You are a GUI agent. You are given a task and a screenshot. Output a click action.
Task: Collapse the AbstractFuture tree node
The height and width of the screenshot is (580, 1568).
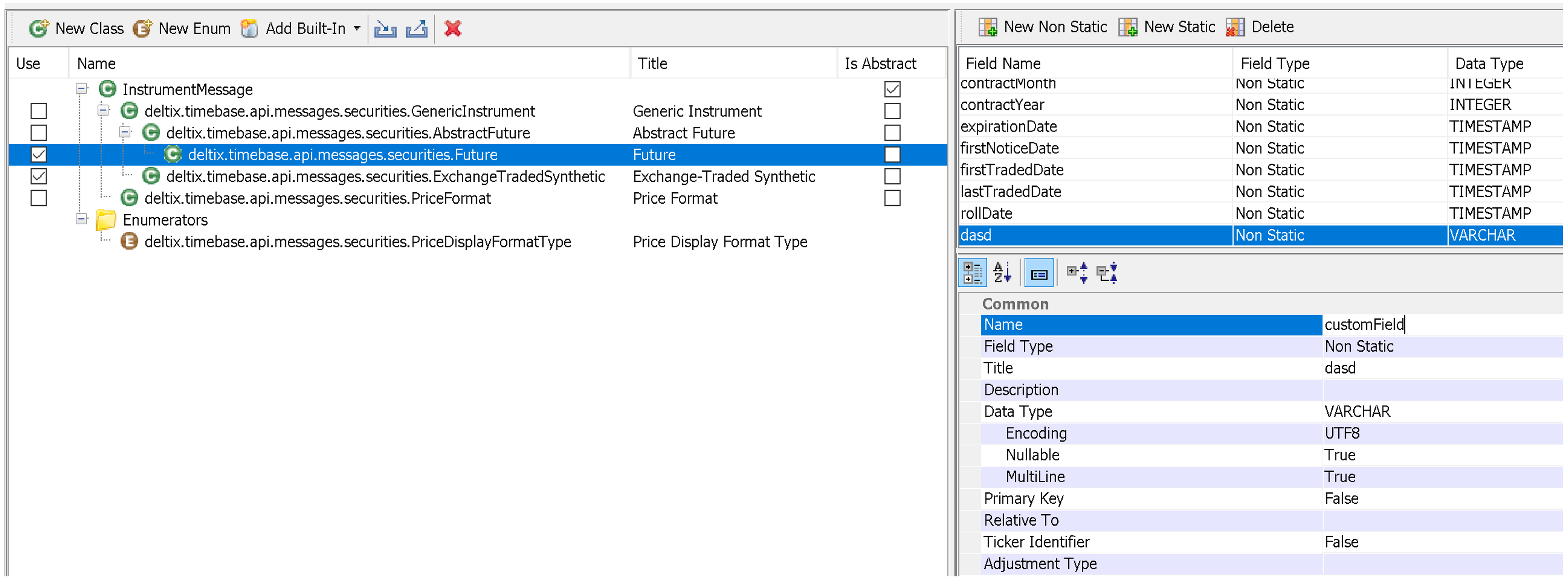[x=125, y=132]
